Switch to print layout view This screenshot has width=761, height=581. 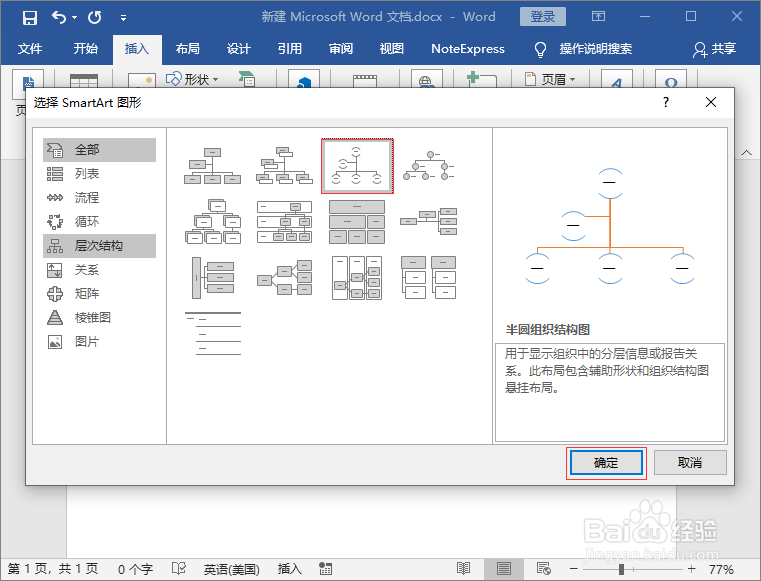(504, 568)
